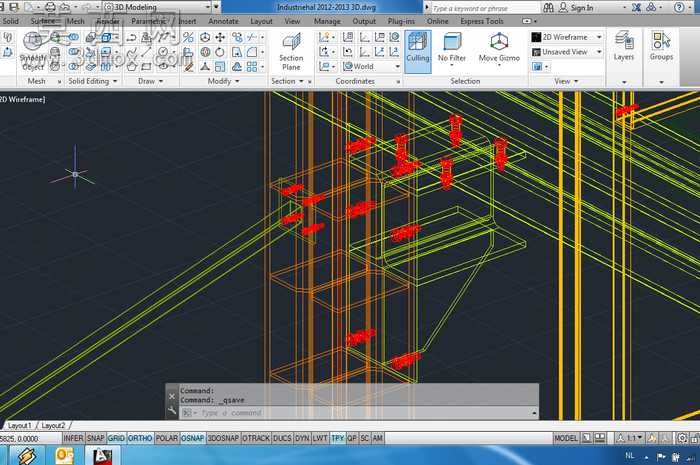Expand the Section panel
This screenshot has height=465, width=700.
[x=287, y=81]
